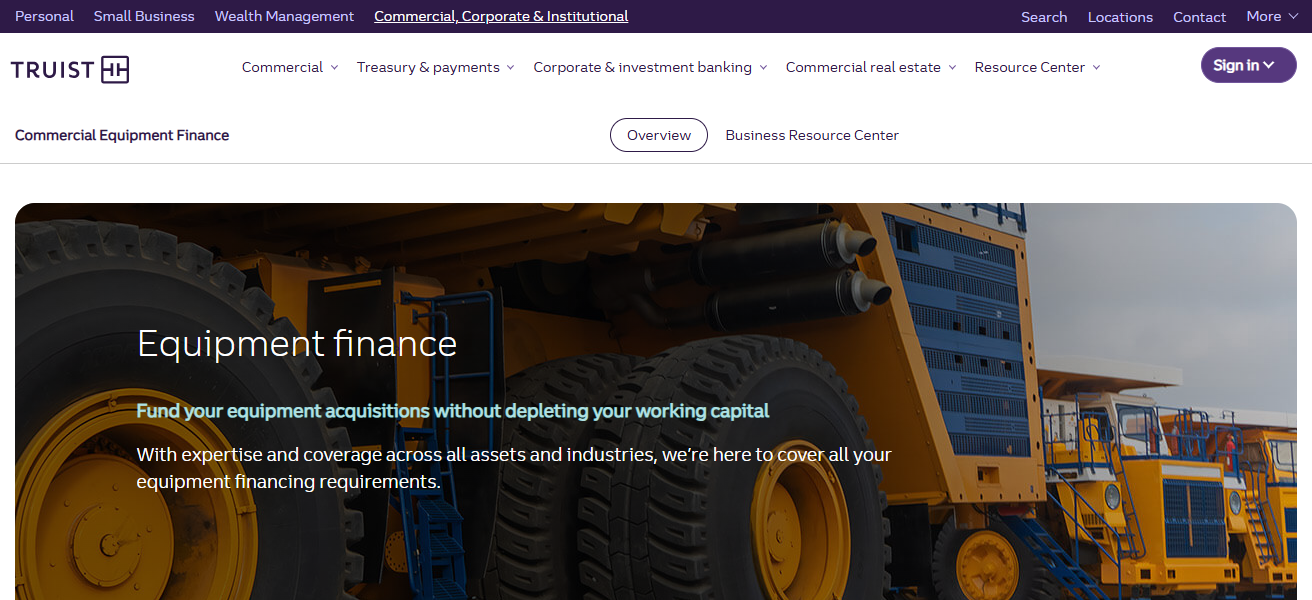This screenshot has width=1312, height=600.
Task: Select the Overview pill
Action: [x=658, y=134]
